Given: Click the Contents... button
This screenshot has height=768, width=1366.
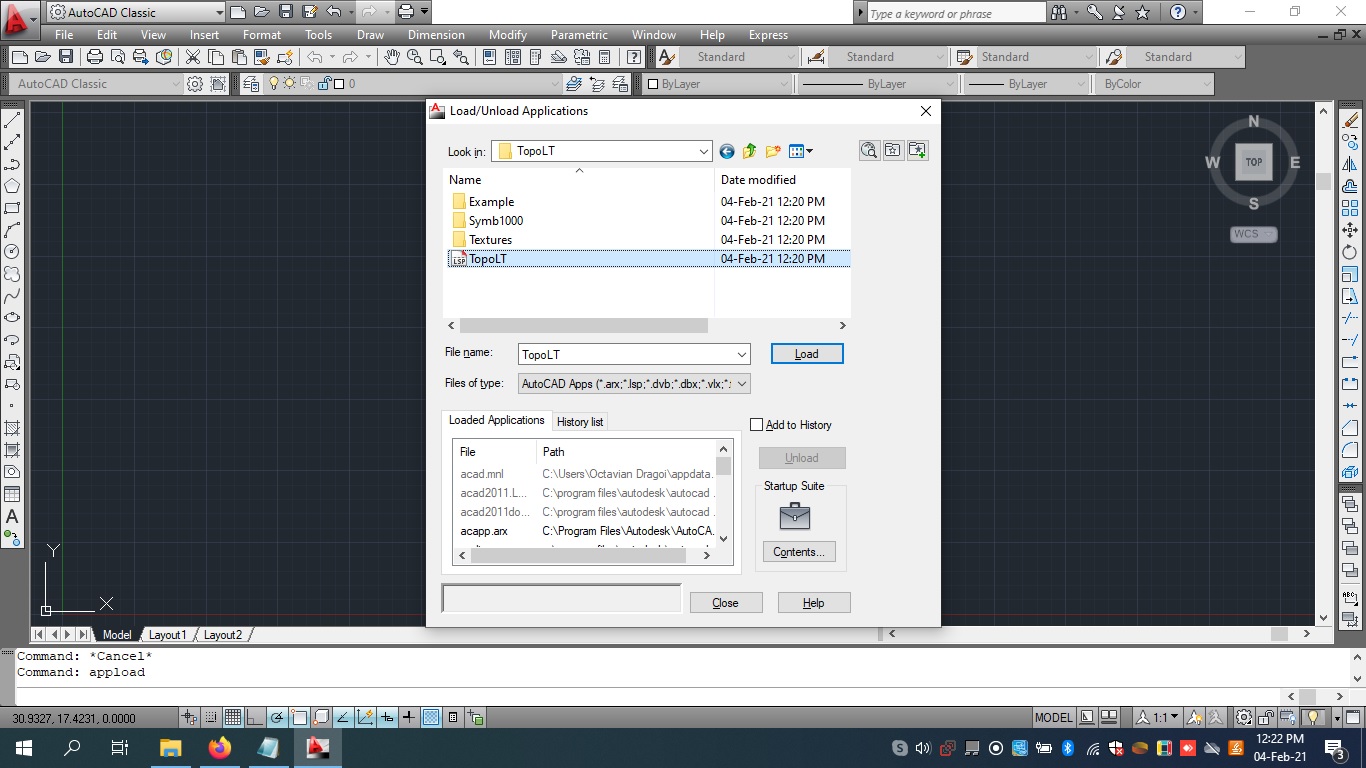Looking at the screenshot, I should pyautogui.click(x=798, y=552).
